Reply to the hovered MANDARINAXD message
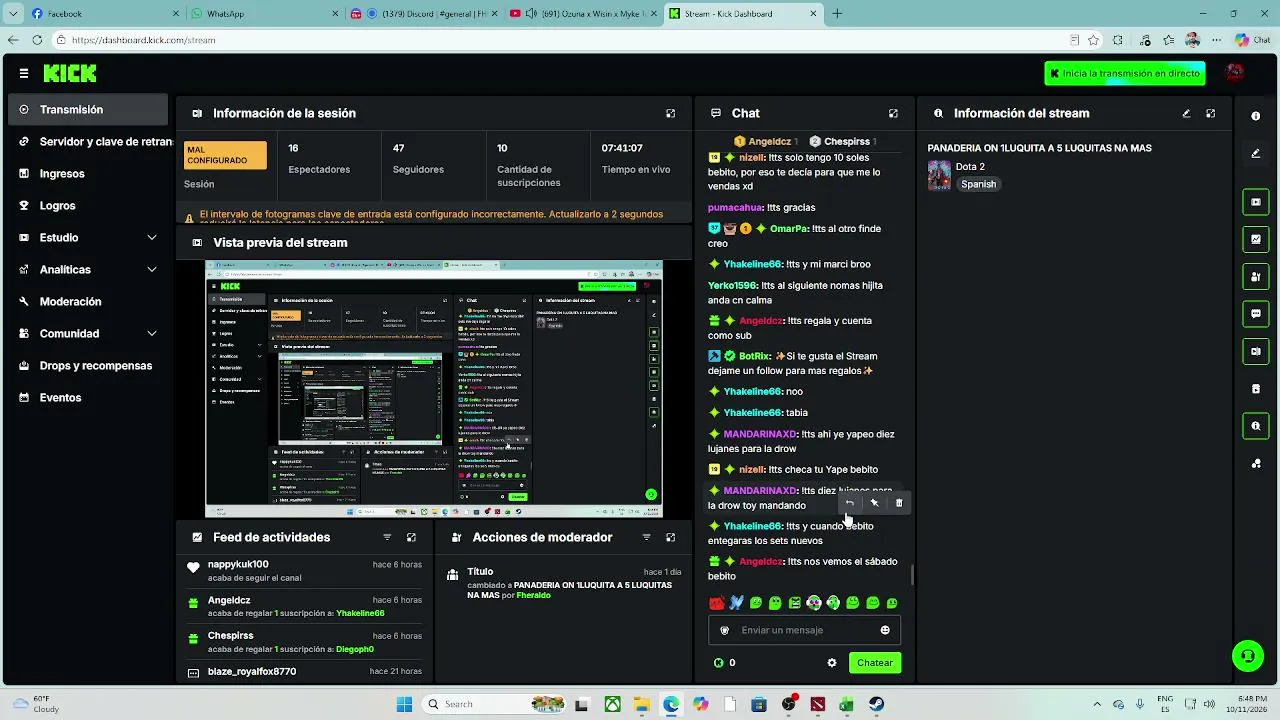The image size is (1280, 720). click(x=850, y=503)
